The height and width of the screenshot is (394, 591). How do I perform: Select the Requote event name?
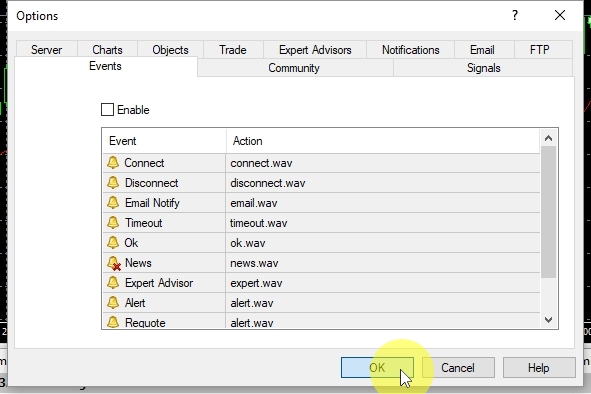(x=145, y=322)
